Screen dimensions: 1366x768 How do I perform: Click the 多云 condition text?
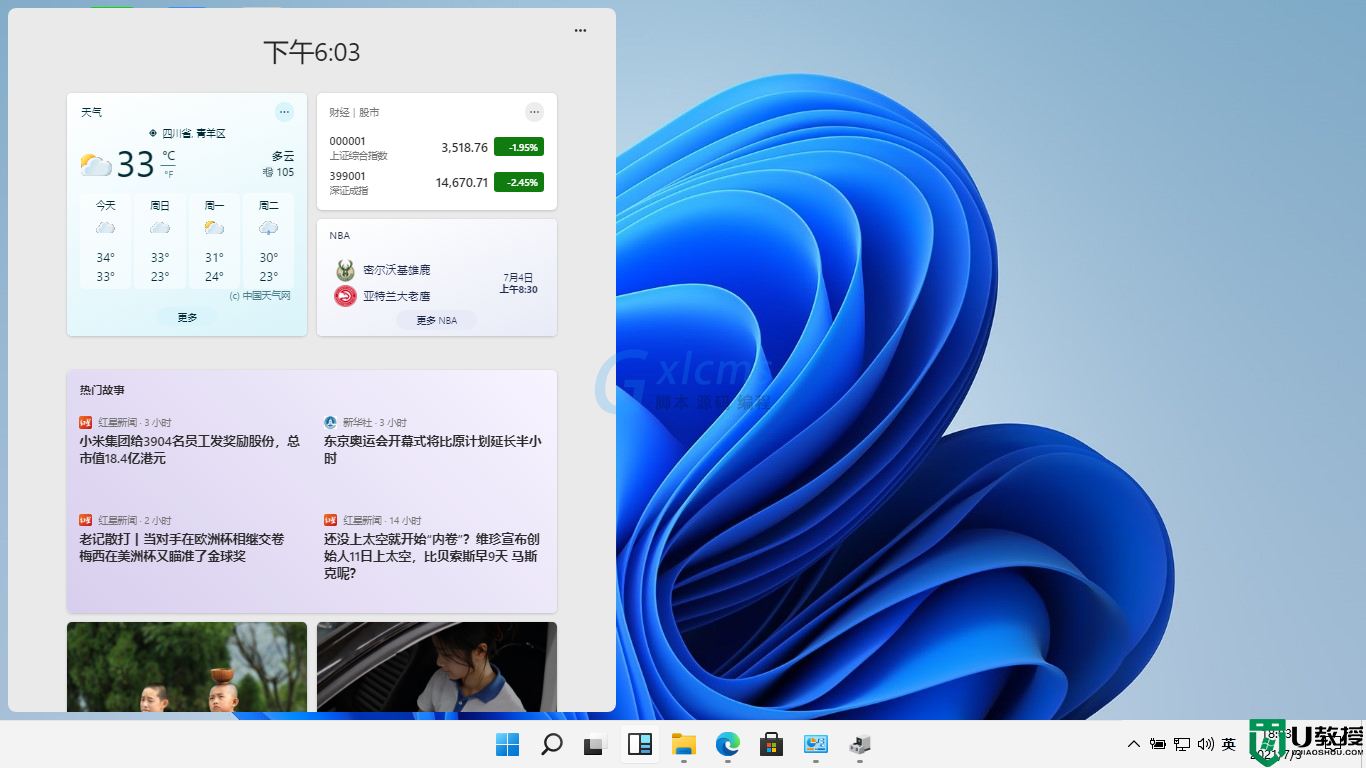tap(283, 156)
